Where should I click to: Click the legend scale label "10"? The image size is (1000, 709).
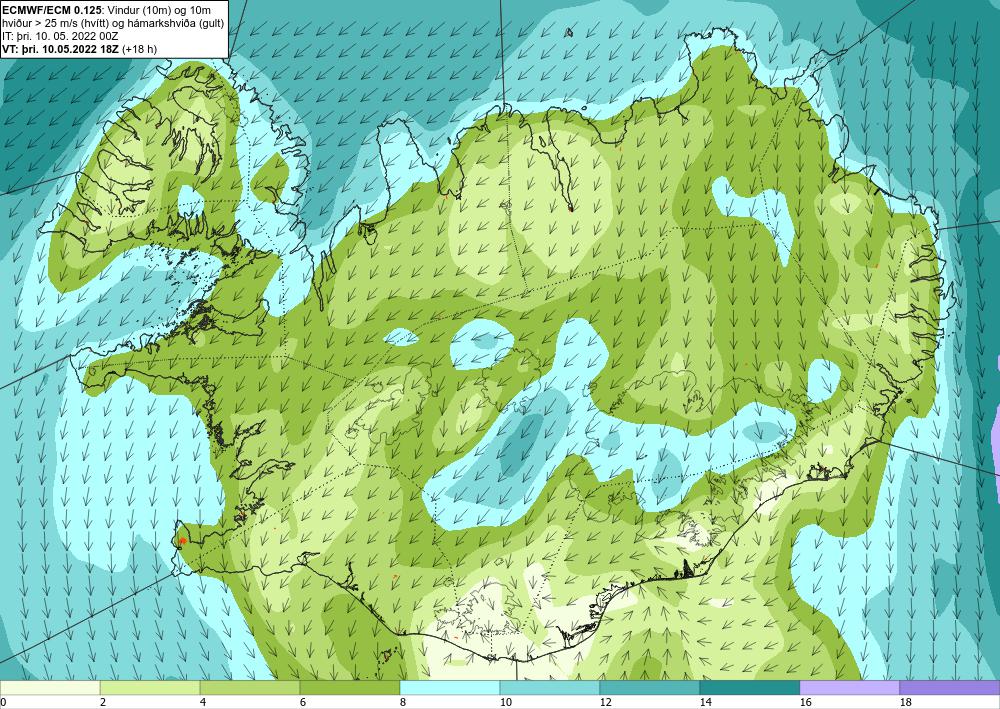pos(505,703)
